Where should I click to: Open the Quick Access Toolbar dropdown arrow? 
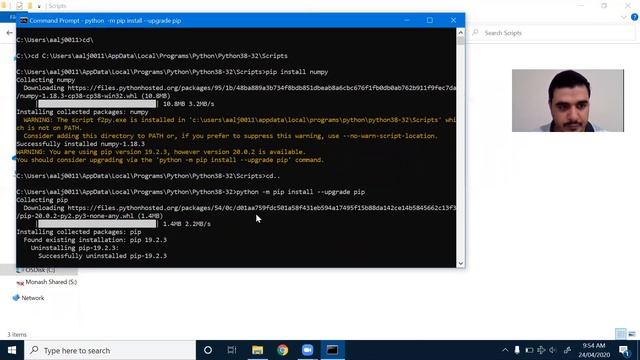click(x=39, y=6)
